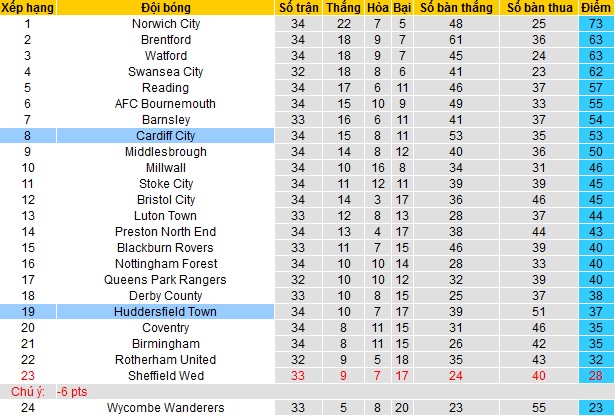This screenshot has width=615, height=416.
Task: Click the 'Xếp hạng' column header
Action: tap(27, 8)
